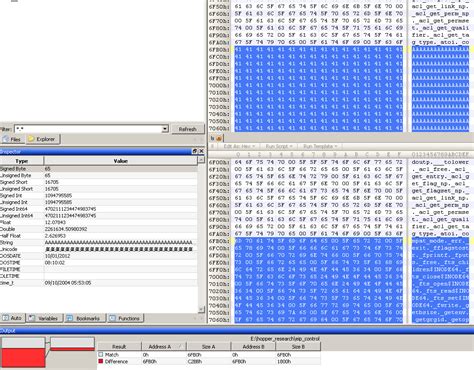474x370 pixels.
Task: Open the Run Template dropdown
Action: [x=320, y=146]
